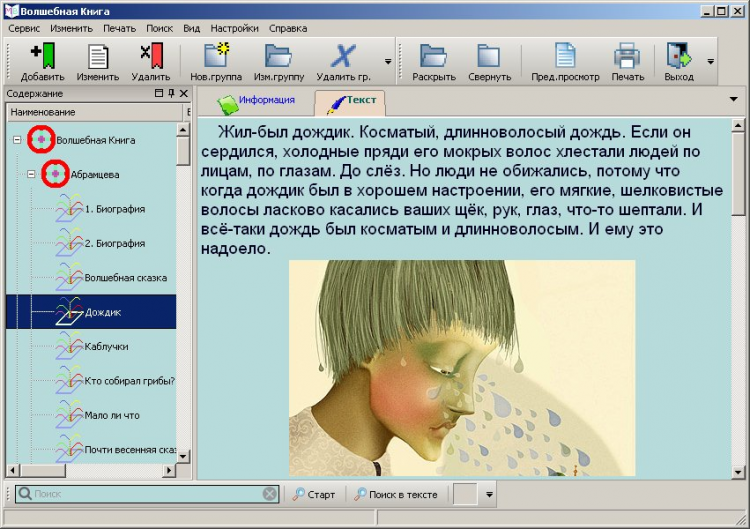This screenshot has width=750, height=529.
Task: Click the Абрамцева group icon
Action: (x=55, y=174)
